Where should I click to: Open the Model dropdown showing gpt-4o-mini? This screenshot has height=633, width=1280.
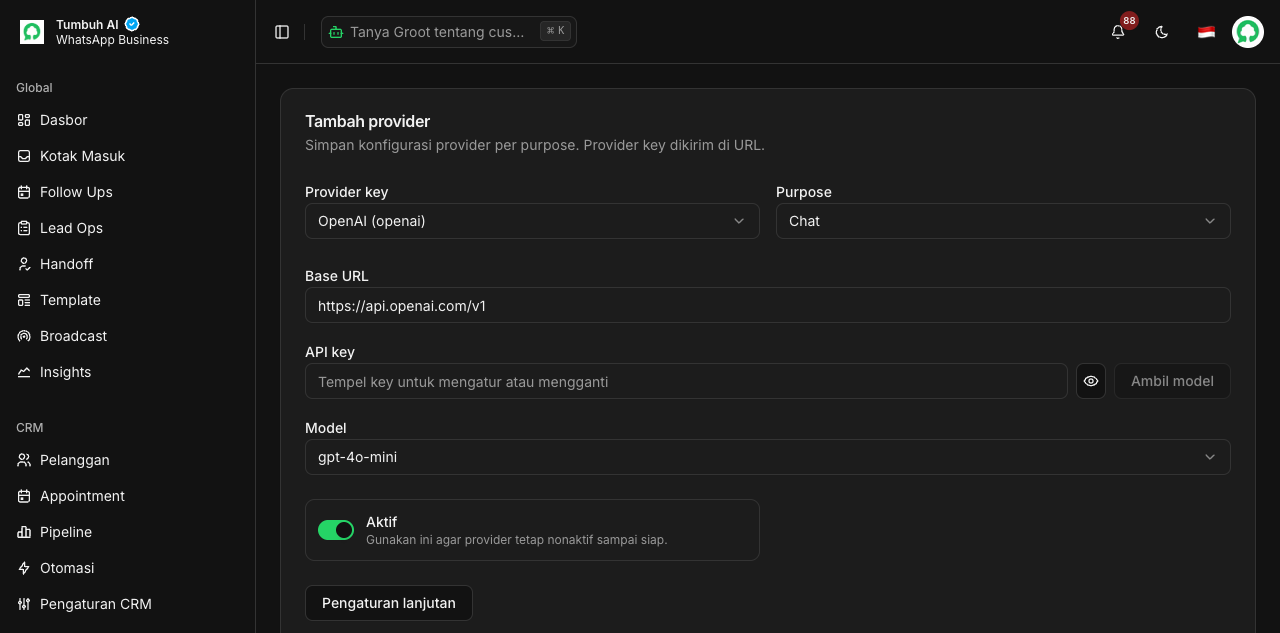click(x=768, y=457)
